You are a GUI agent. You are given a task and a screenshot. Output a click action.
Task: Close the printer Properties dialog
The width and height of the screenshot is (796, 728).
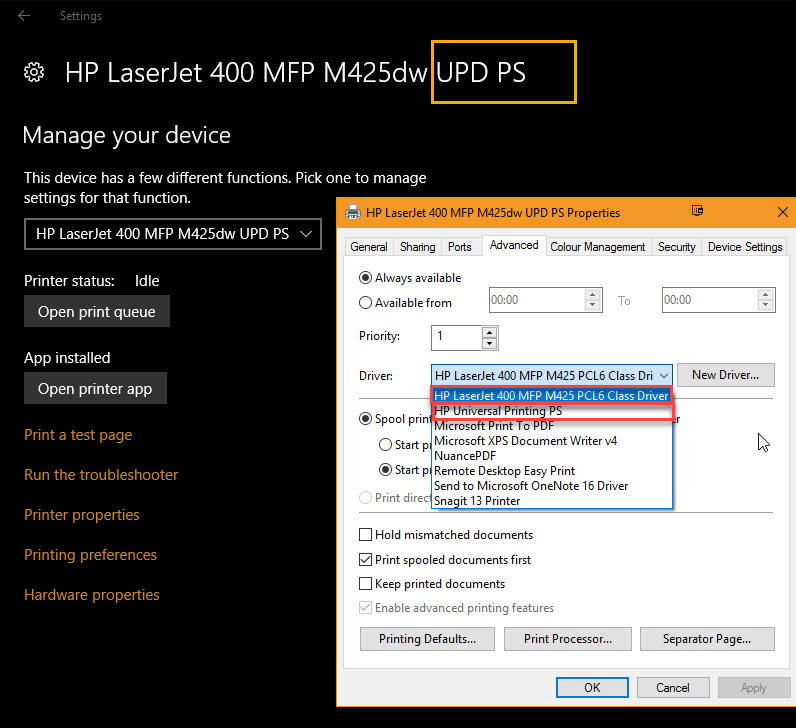click(x=782, y=212)
